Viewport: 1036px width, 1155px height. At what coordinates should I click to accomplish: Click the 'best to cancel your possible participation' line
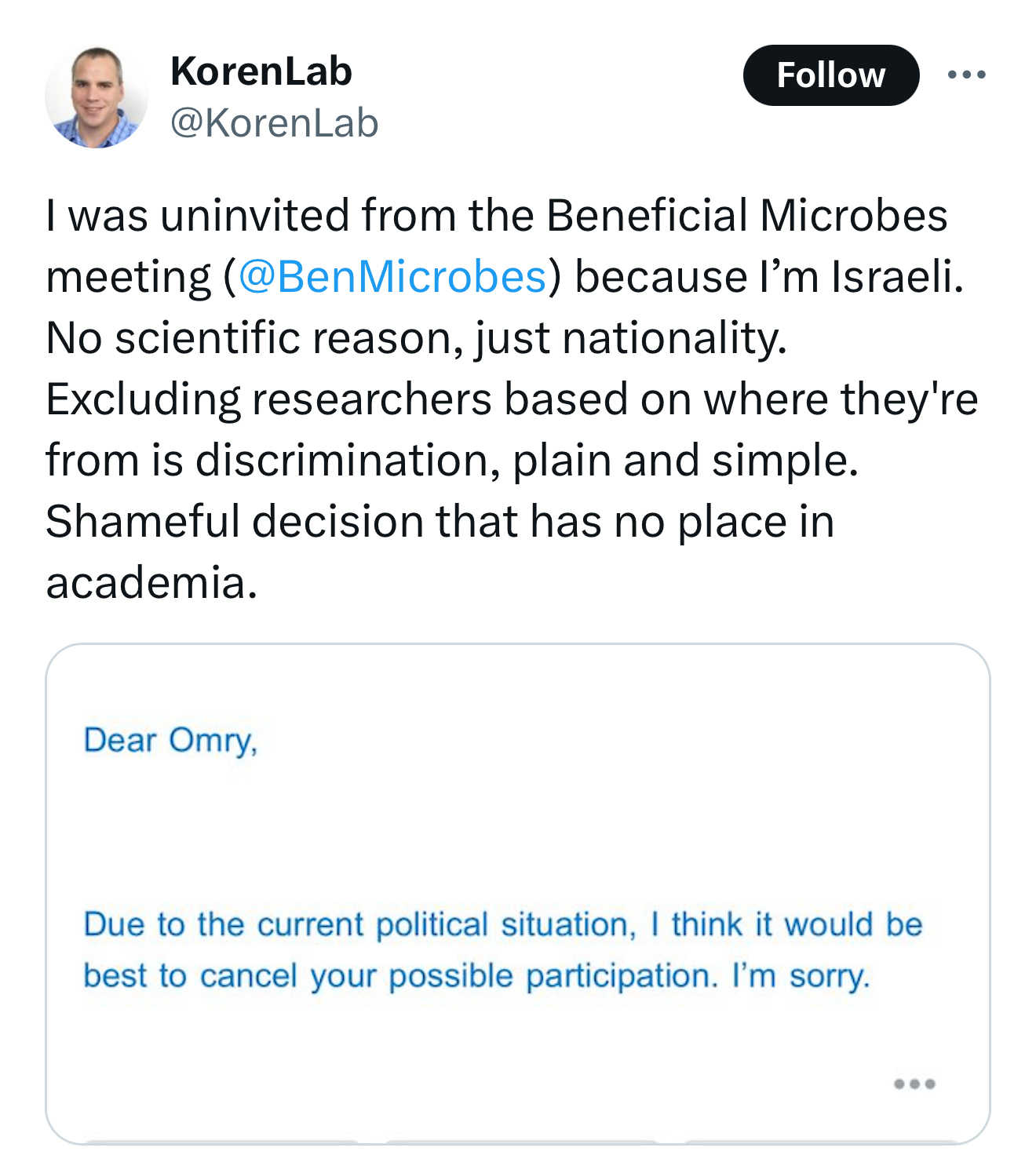[400, 976]
